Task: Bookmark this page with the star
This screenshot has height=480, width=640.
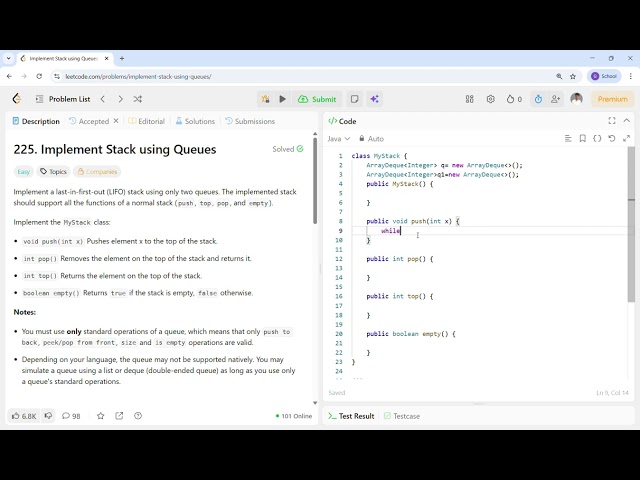Action: 573,76
